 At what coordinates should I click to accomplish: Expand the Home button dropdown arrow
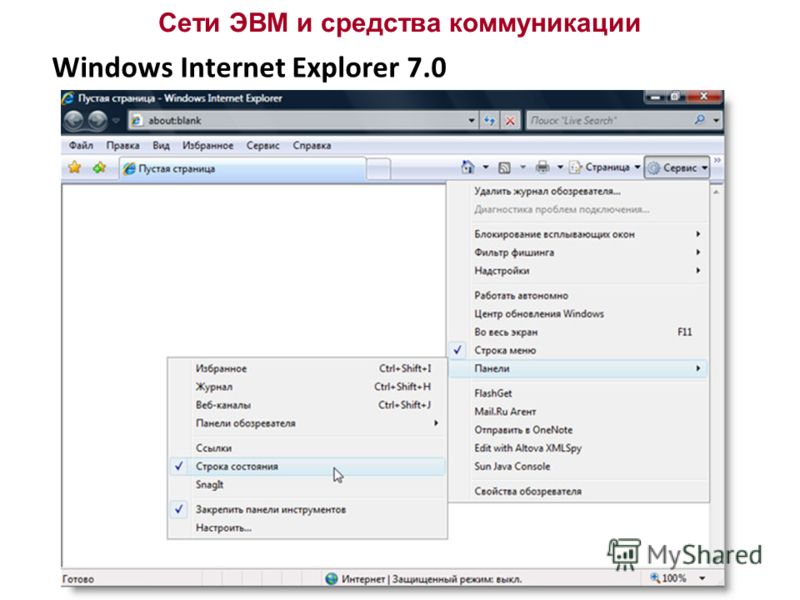click(486, 167)
